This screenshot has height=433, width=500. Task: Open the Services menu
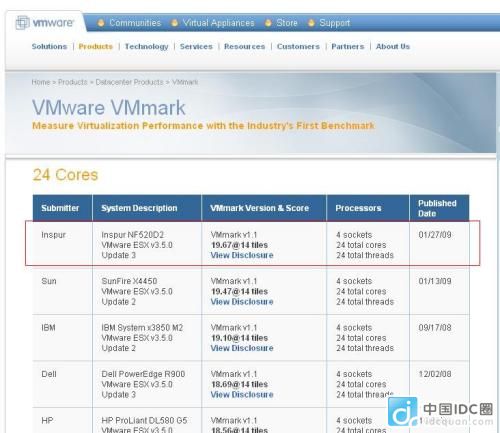point(196,46)
